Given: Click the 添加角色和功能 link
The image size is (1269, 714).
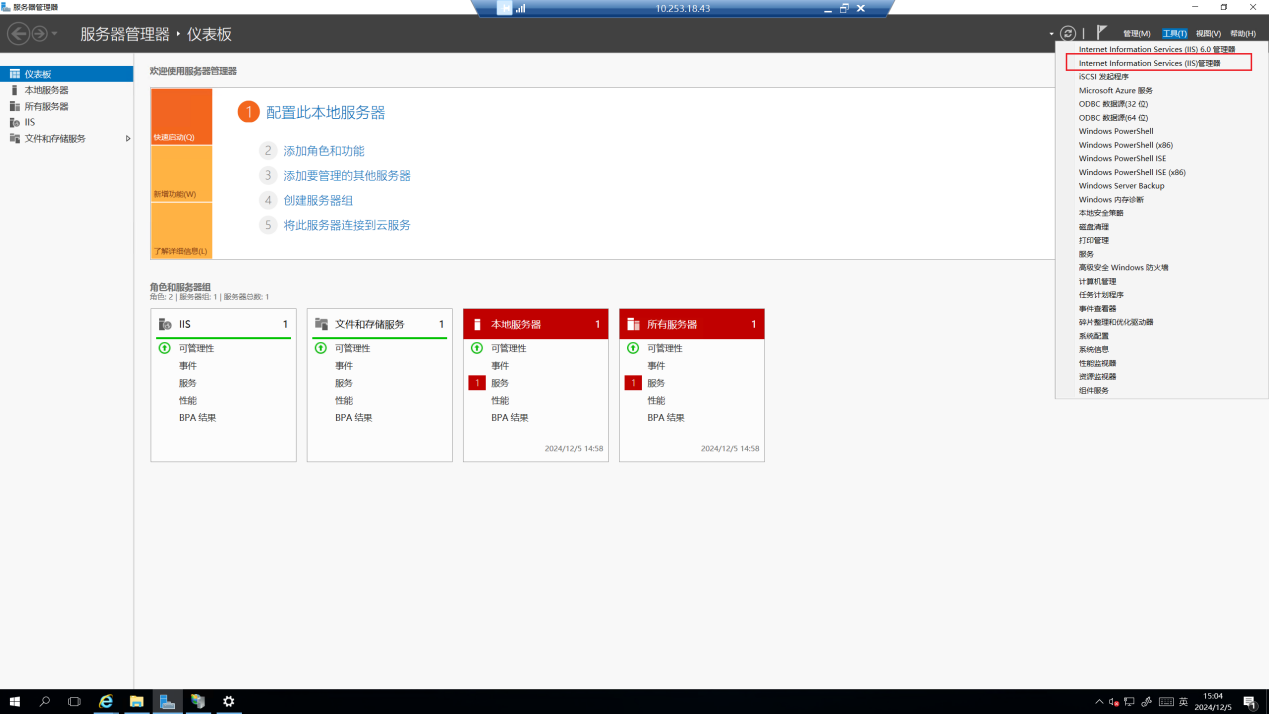Looking at the screenshot, I should [324, 151].
